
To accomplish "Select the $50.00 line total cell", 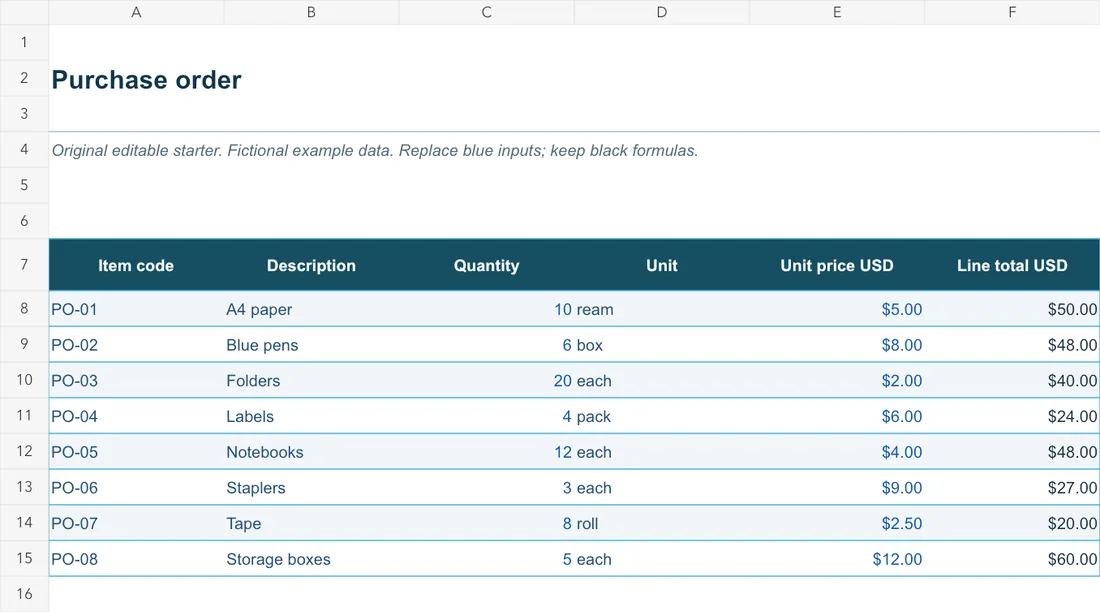I will tap(1012, 309).
